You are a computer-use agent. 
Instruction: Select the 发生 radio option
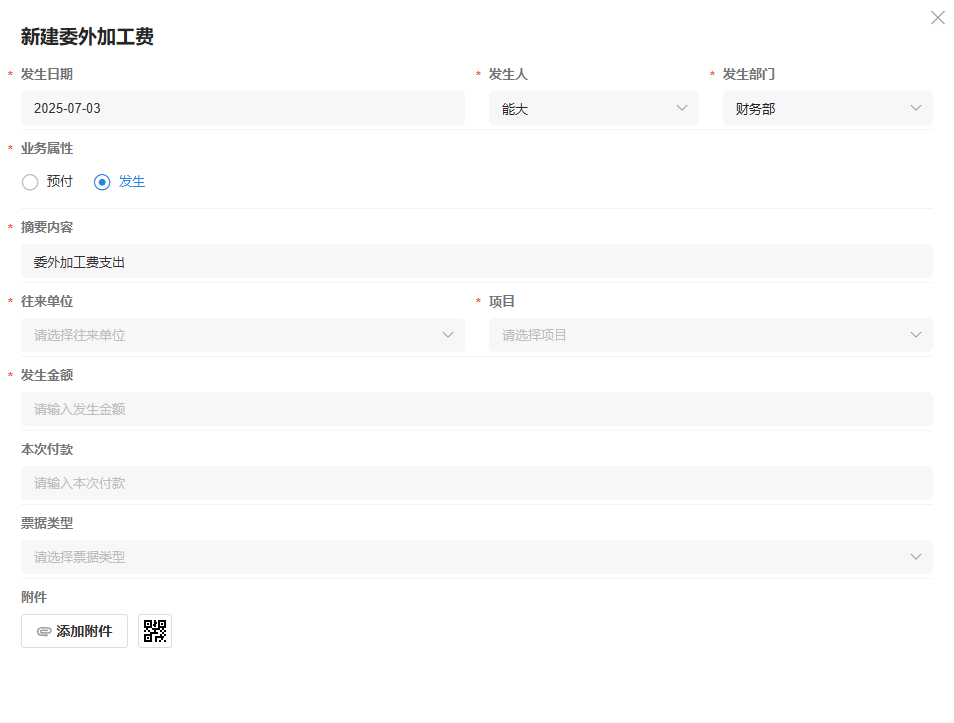(x=102, y=182)
